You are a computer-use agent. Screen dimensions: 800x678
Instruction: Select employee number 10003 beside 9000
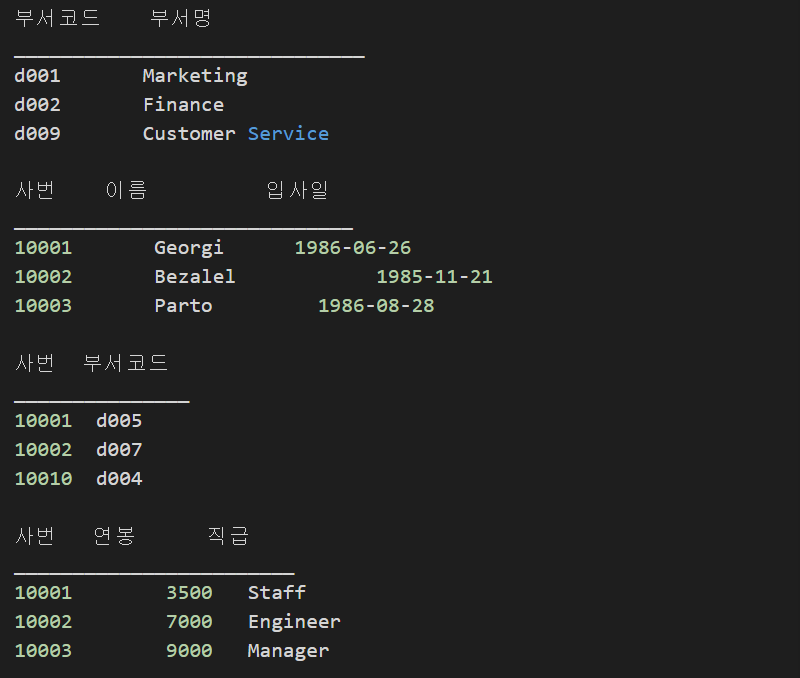[43, 651]
